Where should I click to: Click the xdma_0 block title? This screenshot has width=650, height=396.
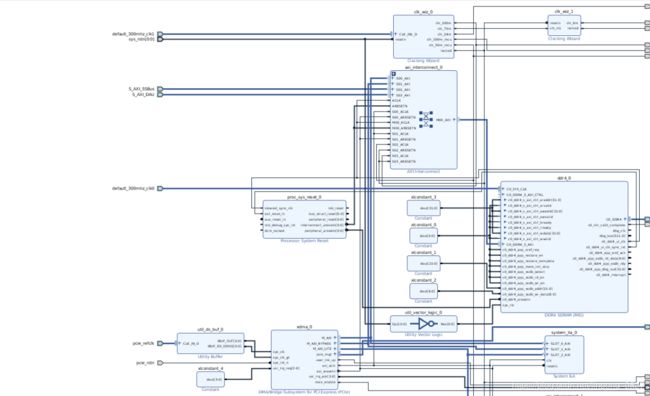[x=304, y=327]
